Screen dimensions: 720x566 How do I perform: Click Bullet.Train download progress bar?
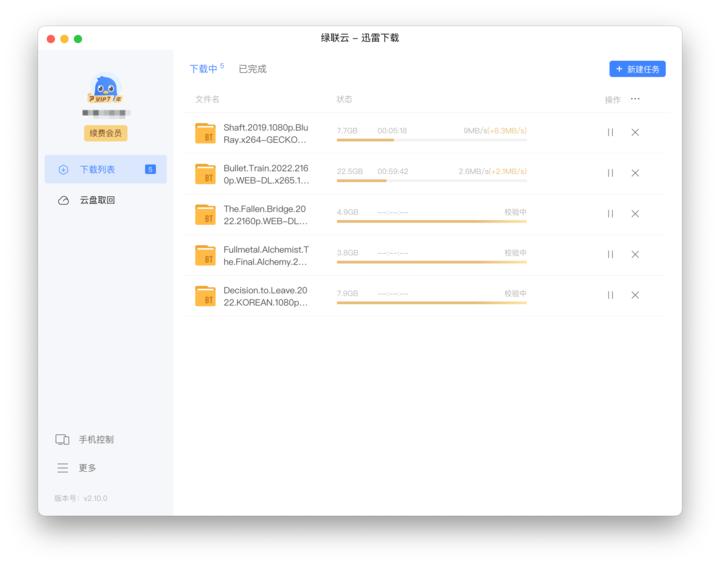432,181
